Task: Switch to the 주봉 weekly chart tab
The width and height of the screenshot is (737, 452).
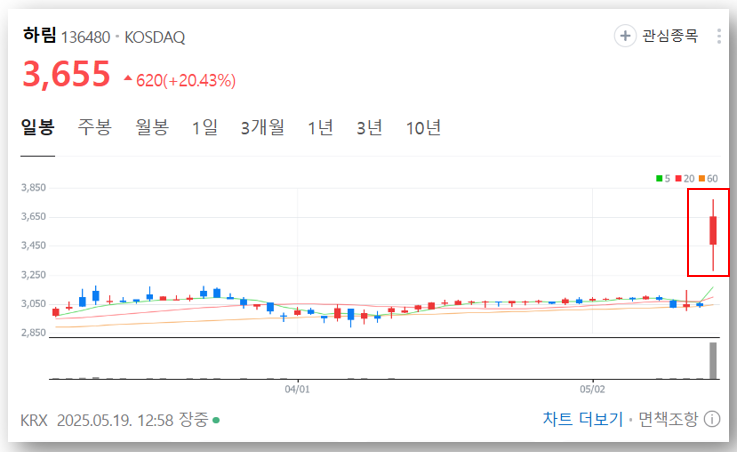Action: click(x=94, y=127)
